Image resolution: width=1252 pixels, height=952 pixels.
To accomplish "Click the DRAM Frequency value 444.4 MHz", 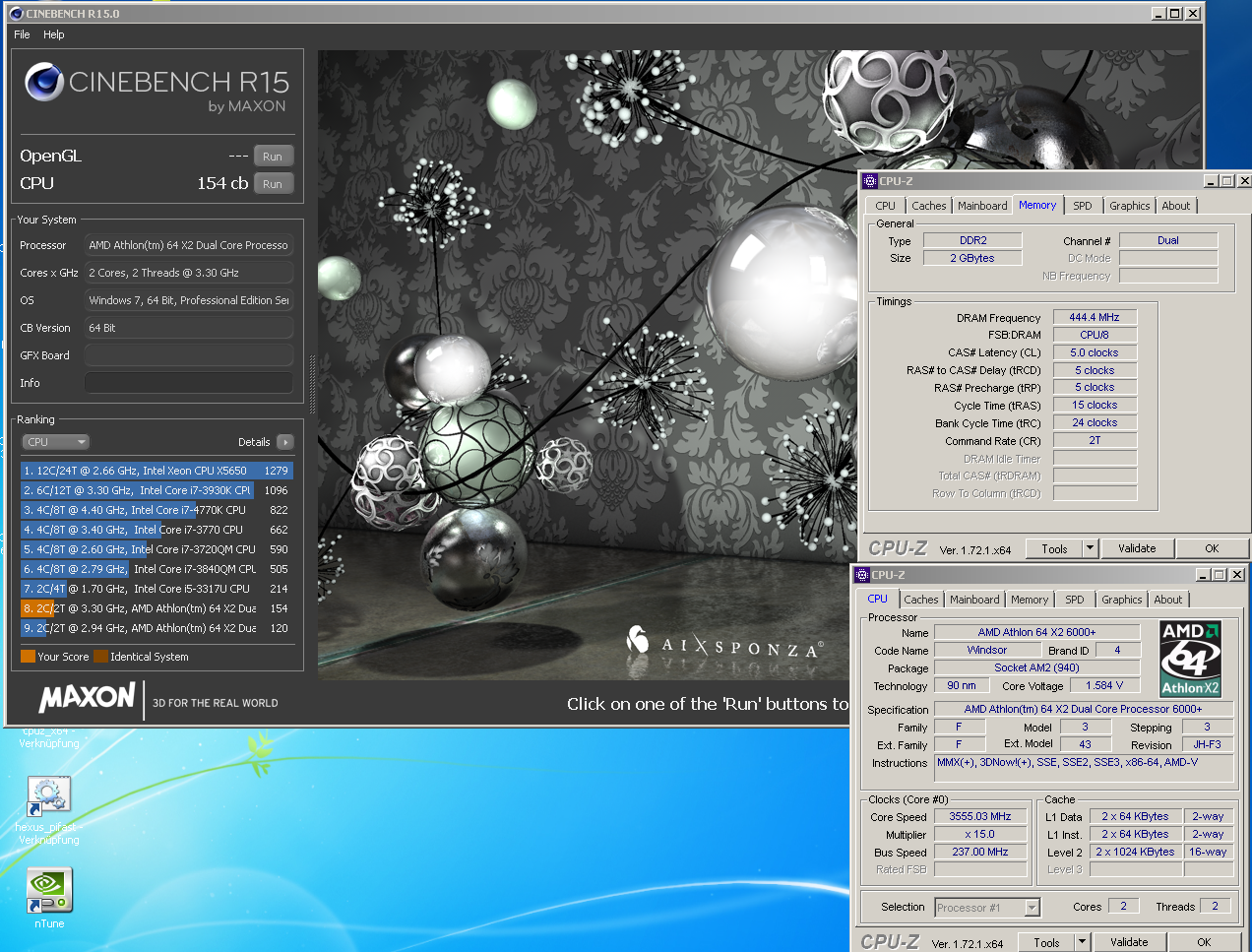I will coord(1095,317).
